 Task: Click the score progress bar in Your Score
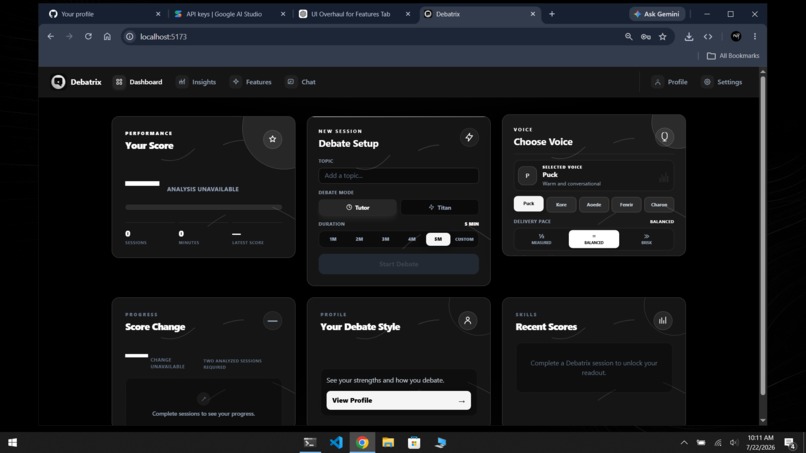click(x=203, y=207)
